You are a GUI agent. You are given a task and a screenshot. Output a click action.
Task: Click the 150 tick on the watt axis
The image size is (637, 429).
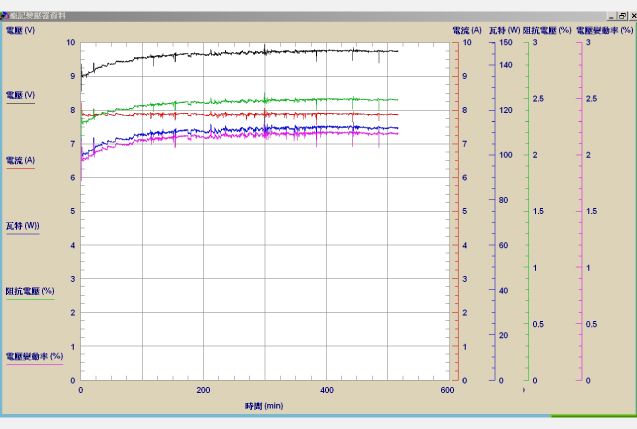[506, 43]
